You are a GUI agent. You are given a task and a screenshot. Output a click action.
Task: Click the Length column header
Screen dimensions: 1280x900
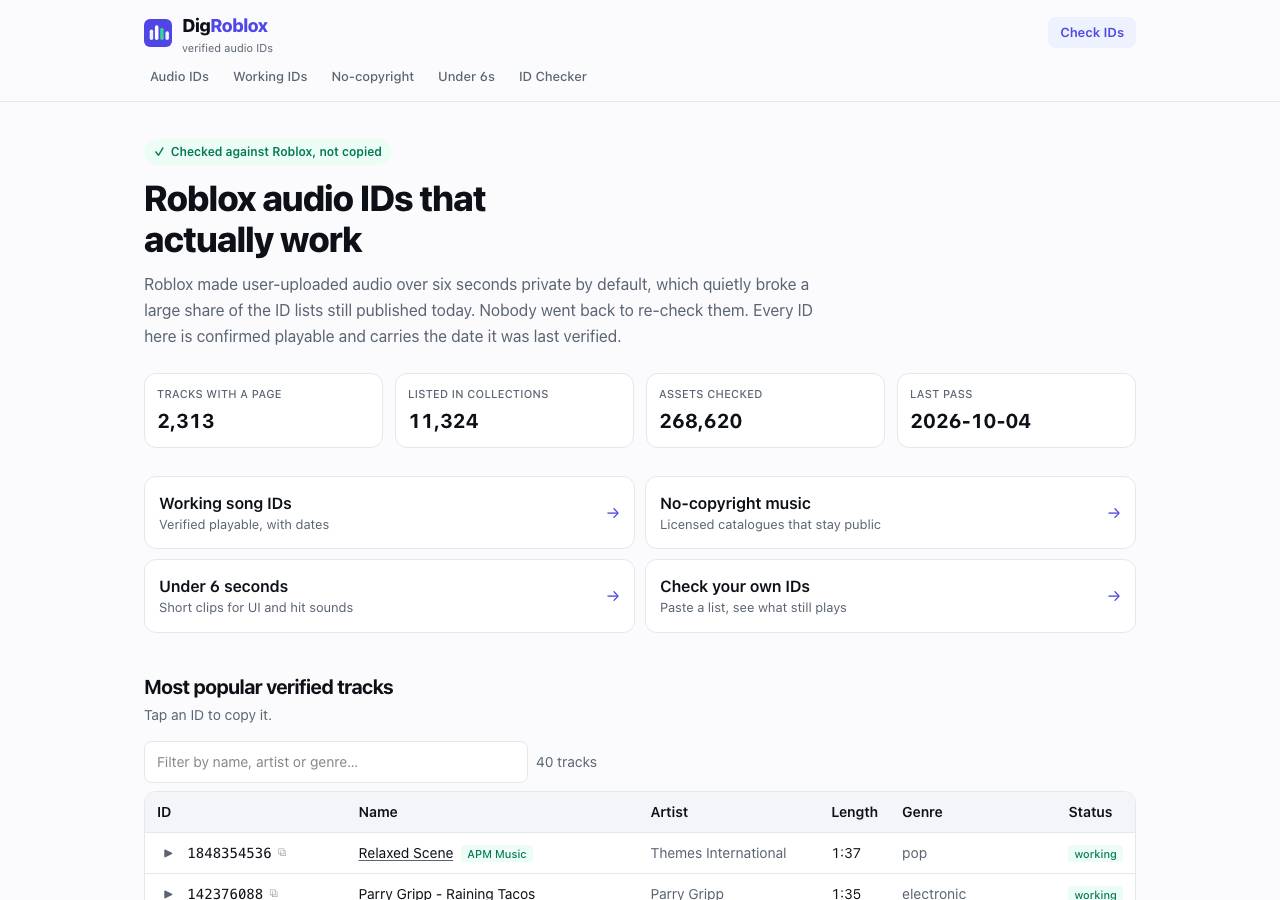point(854,812)
